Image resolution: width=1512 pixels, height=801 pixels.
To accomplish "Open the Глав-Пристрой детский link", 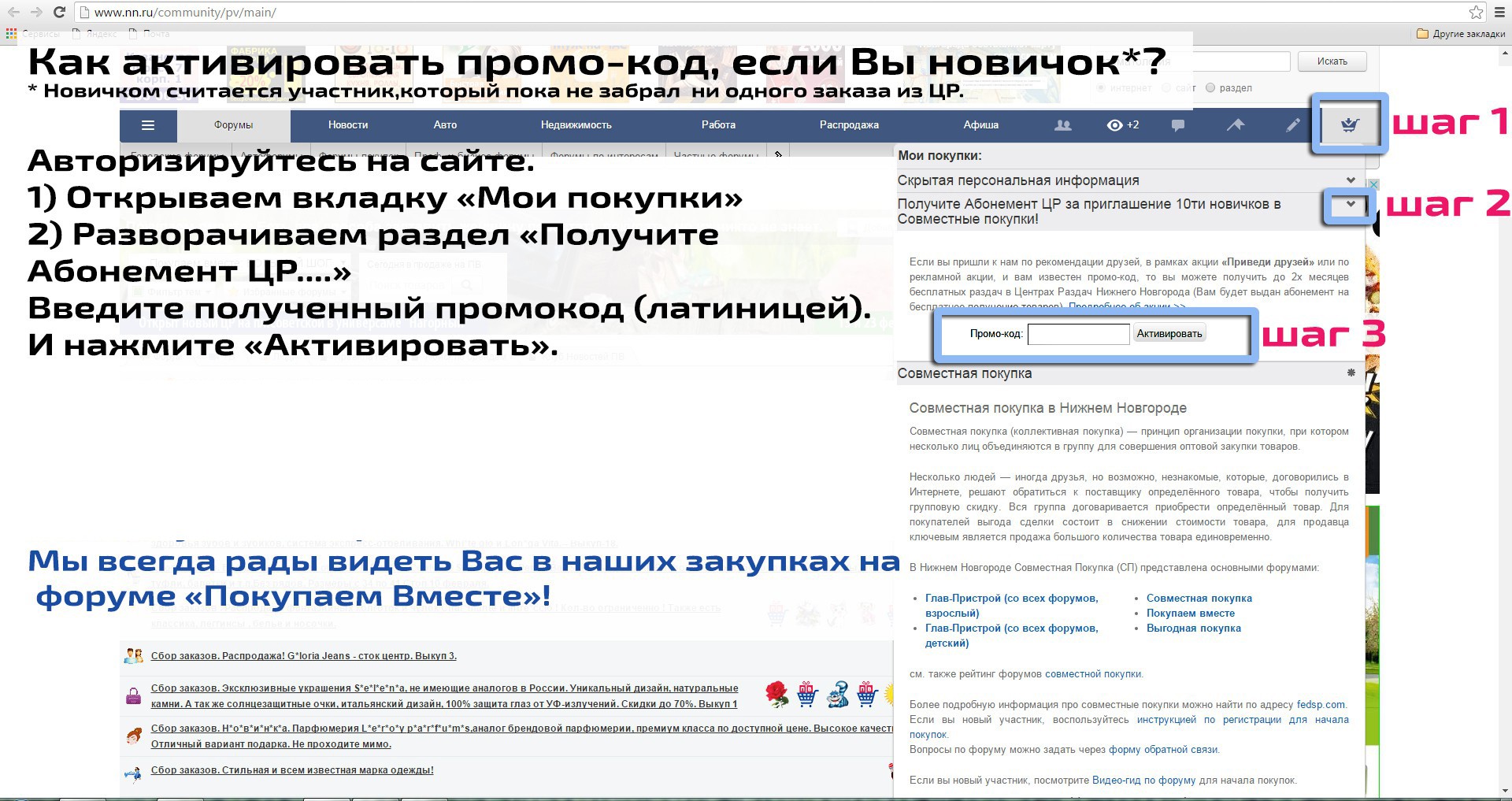I will [1011, 636].
